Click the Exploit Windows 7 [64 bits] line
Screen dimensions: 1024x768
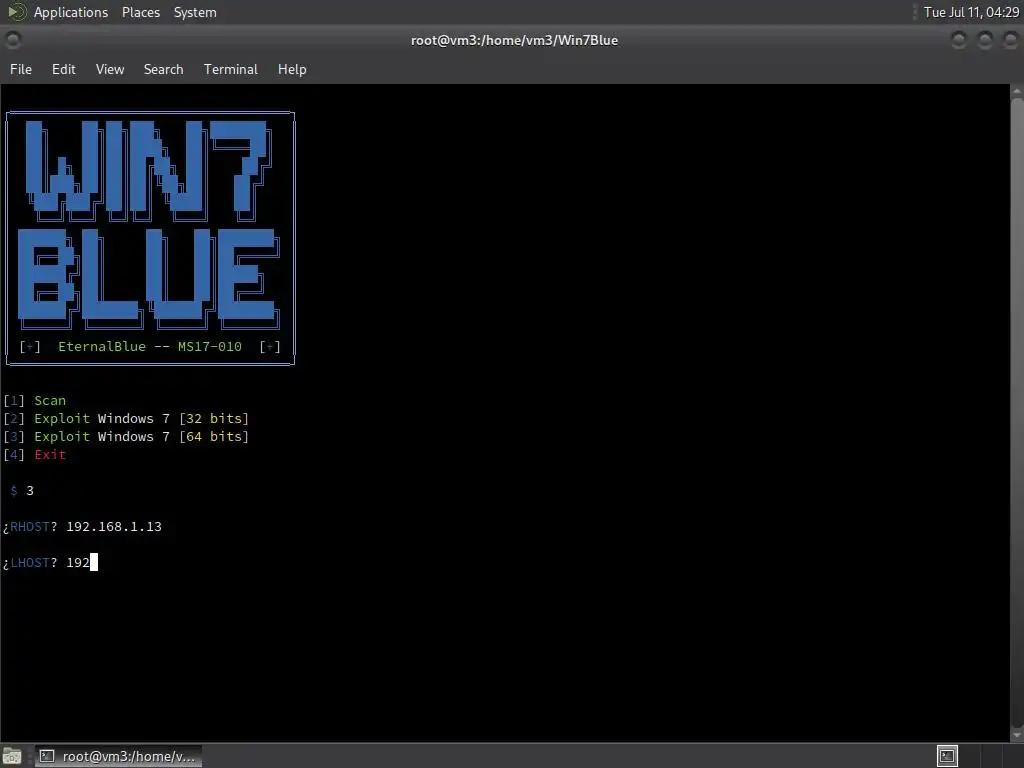click(126, 437)
